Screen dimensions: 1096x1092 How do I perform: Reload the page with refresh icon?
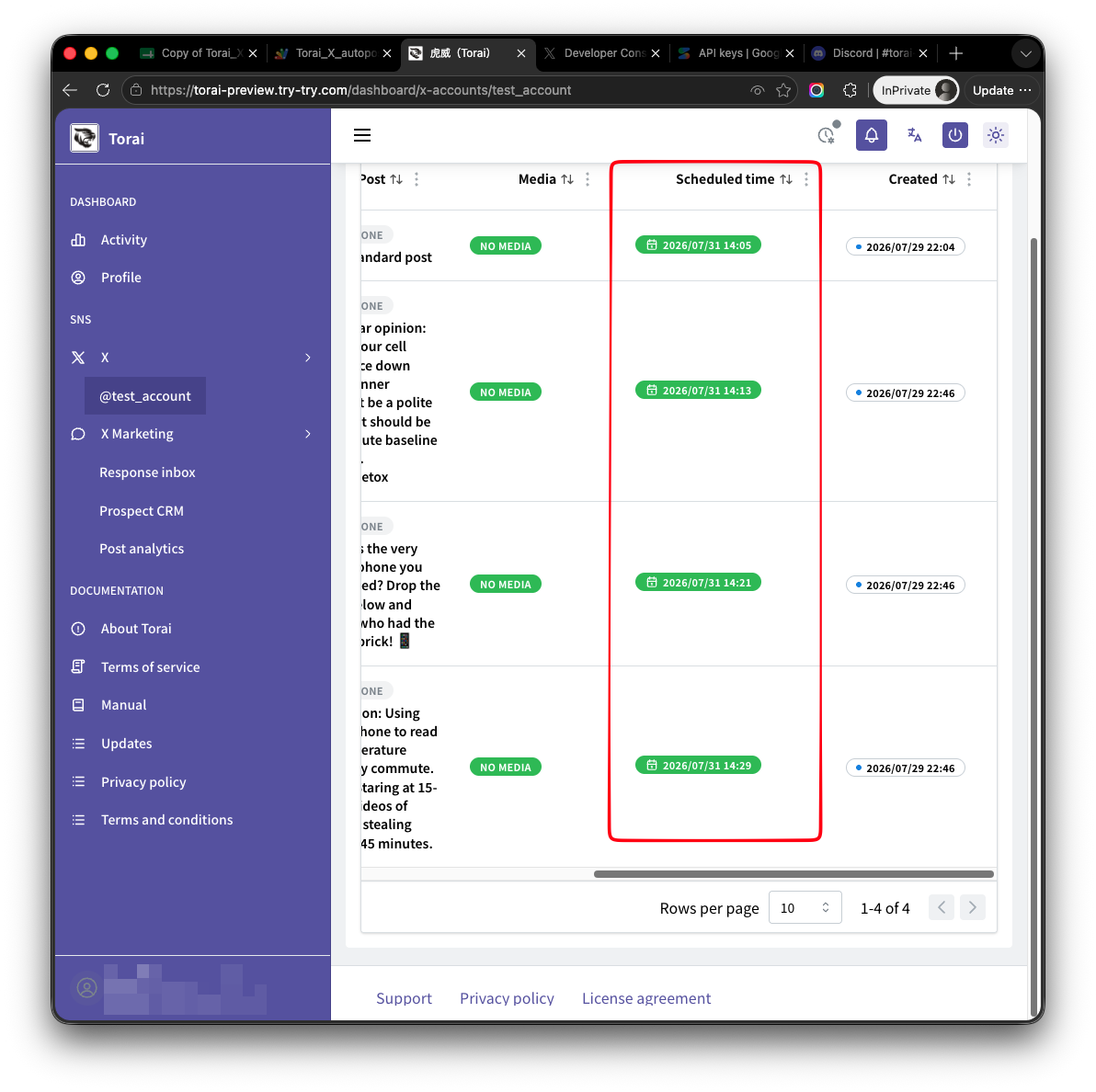(103, 90)
